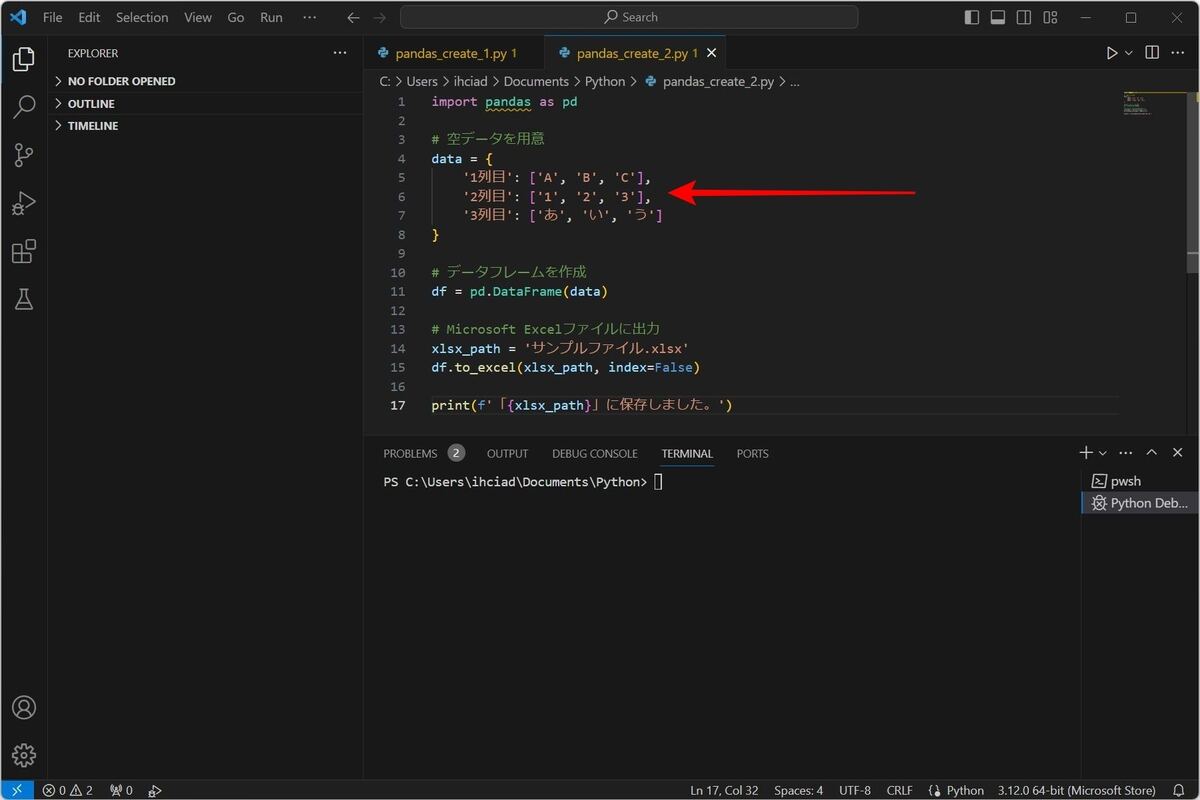
Task: Change indentation via Spaces: 4
Action: 799,790
